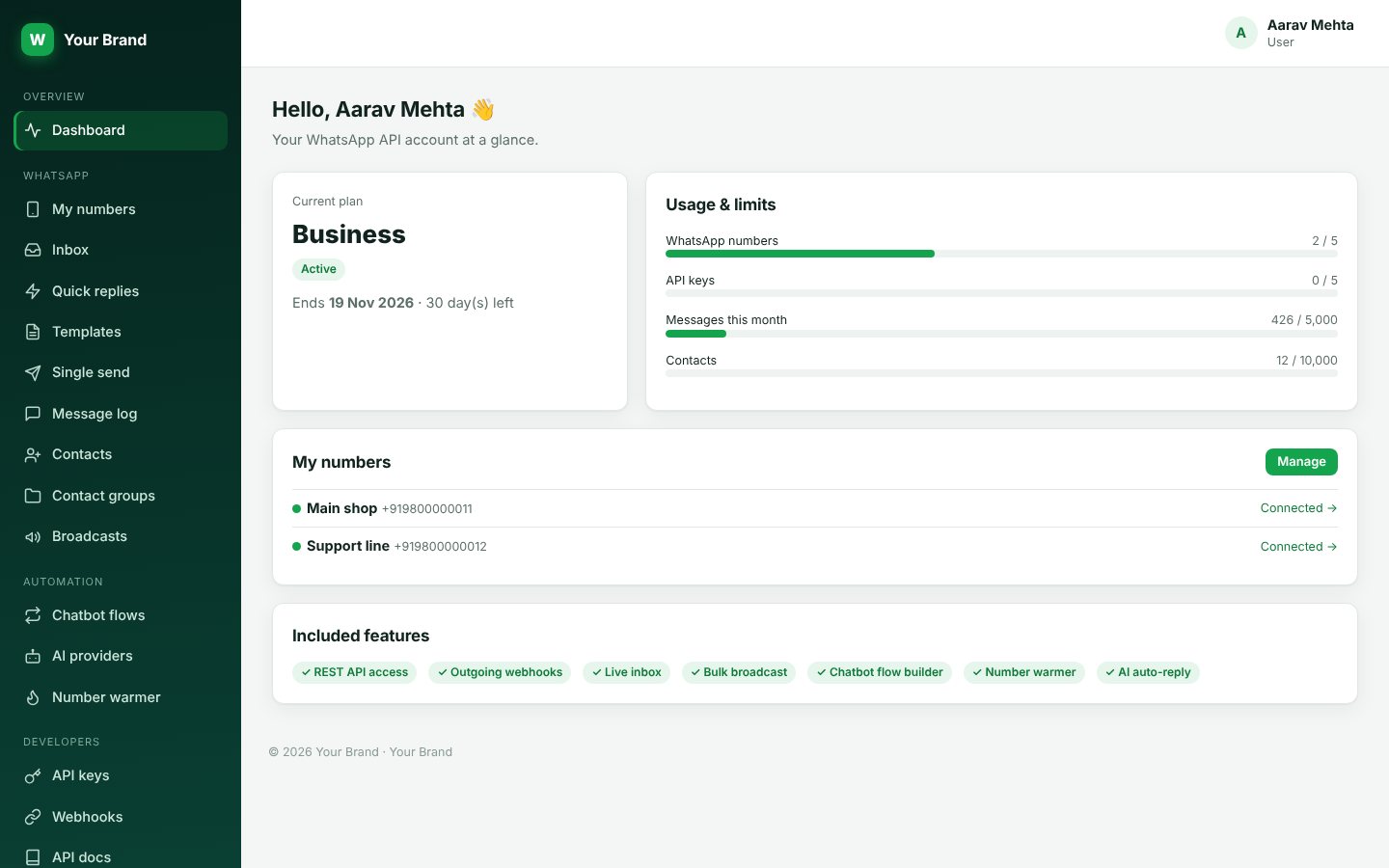Image resolution: width=1389 pixels, height=868 pixels.
Task: Click the Main shop number +919800000011
Action: point(427,509)
